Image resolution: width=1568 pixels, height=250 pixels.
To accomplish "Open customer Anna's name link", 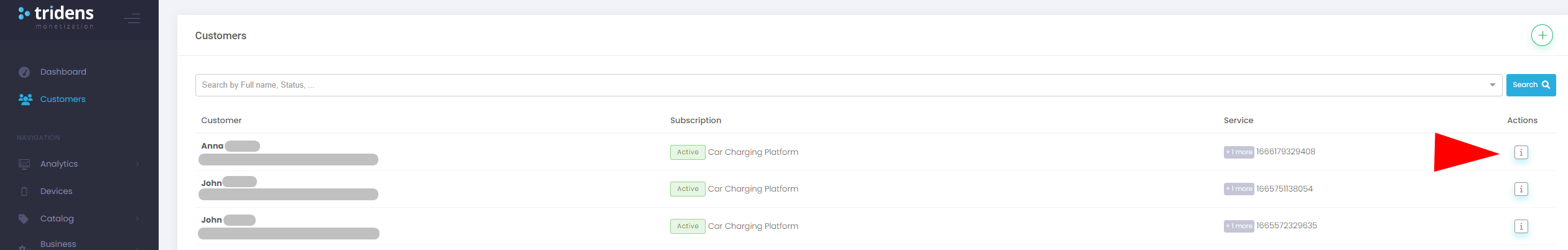I will coord(212,146).
